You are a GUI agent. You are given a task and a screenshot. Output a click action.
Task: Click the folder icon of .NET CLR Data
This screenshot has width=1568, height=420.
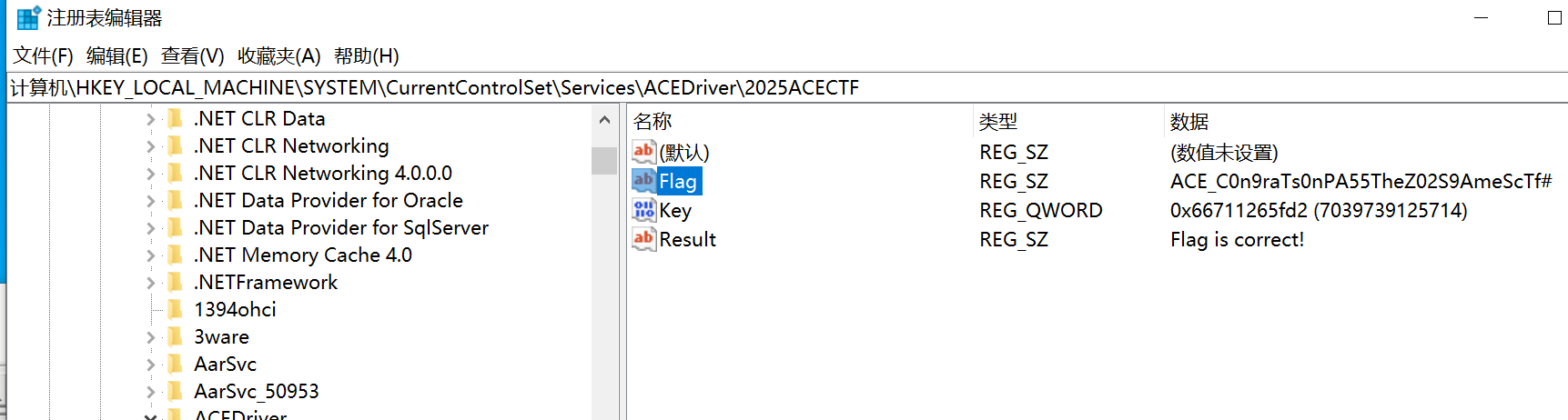tap(175, 118)
